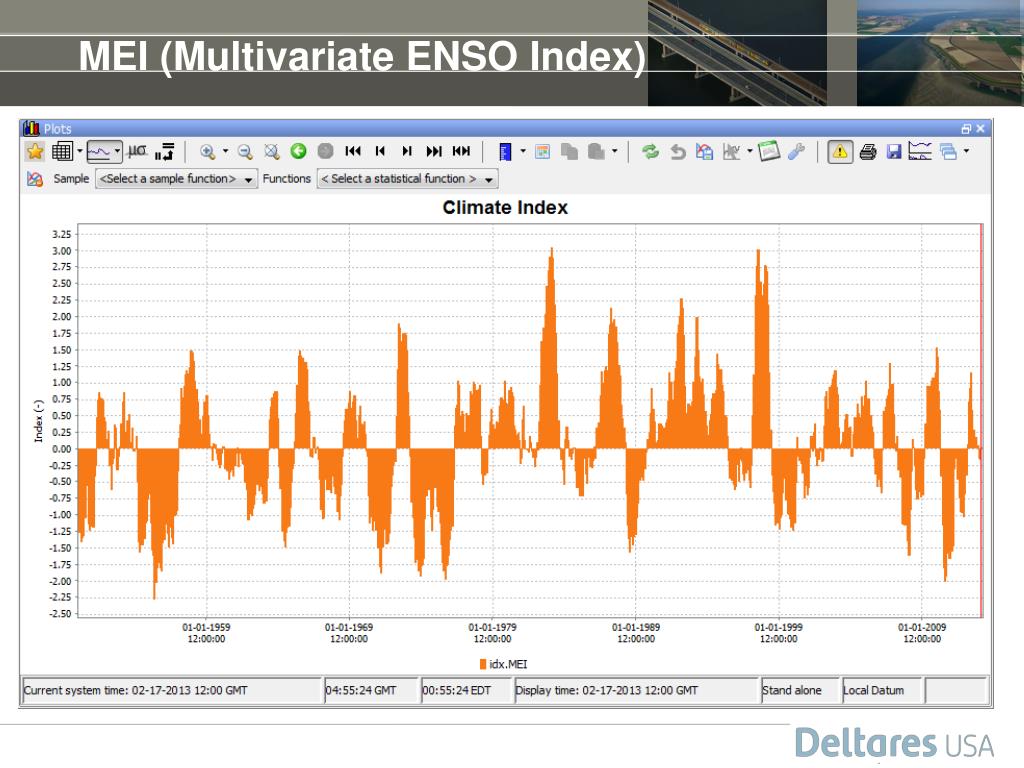The width and height of the screenshot is (1024, 768).
Task: Click the Stand alone status field
Action: 800,690
